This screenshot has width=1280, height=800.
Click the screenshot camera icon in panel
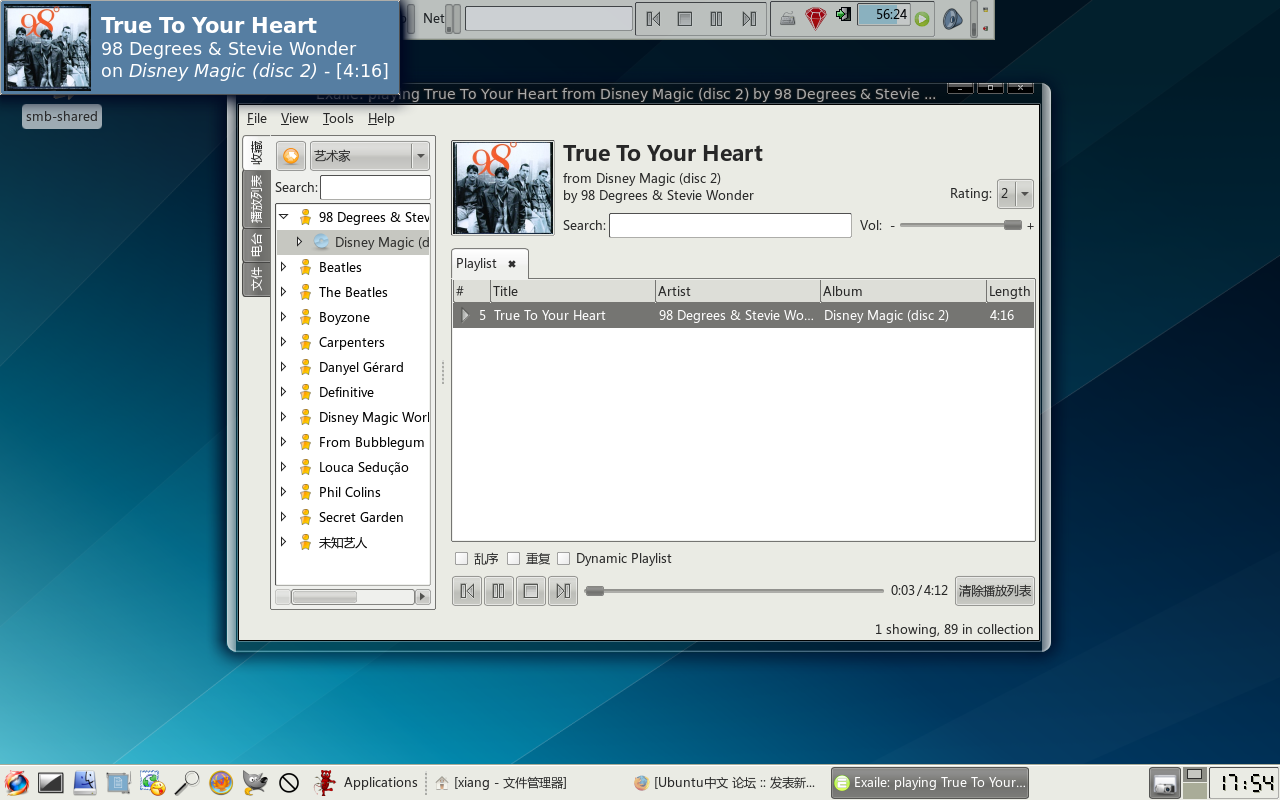1164,783
